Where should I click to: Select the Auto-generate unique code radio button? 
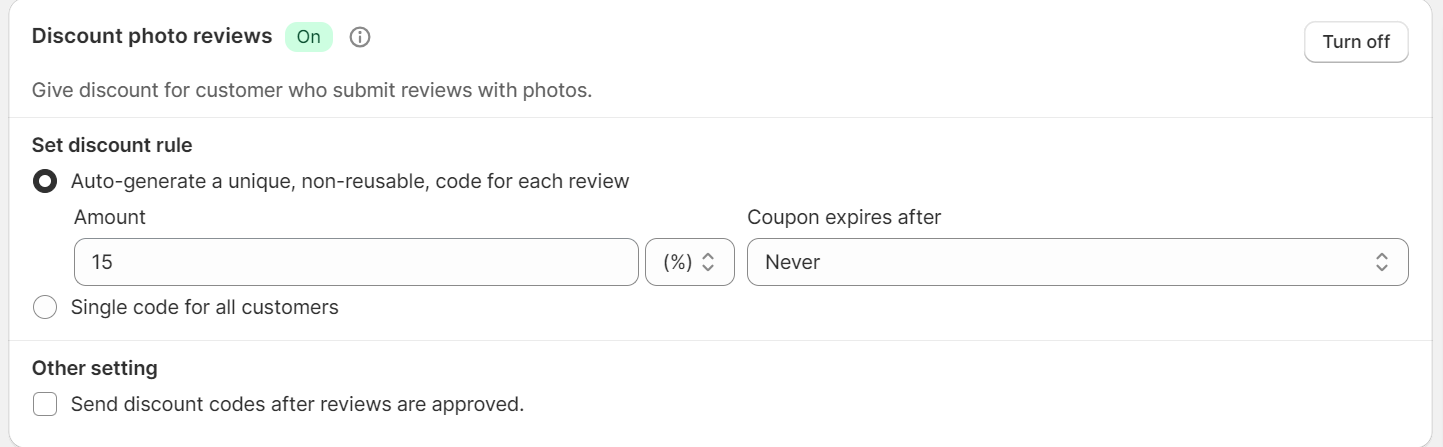[x=45, y=181]
